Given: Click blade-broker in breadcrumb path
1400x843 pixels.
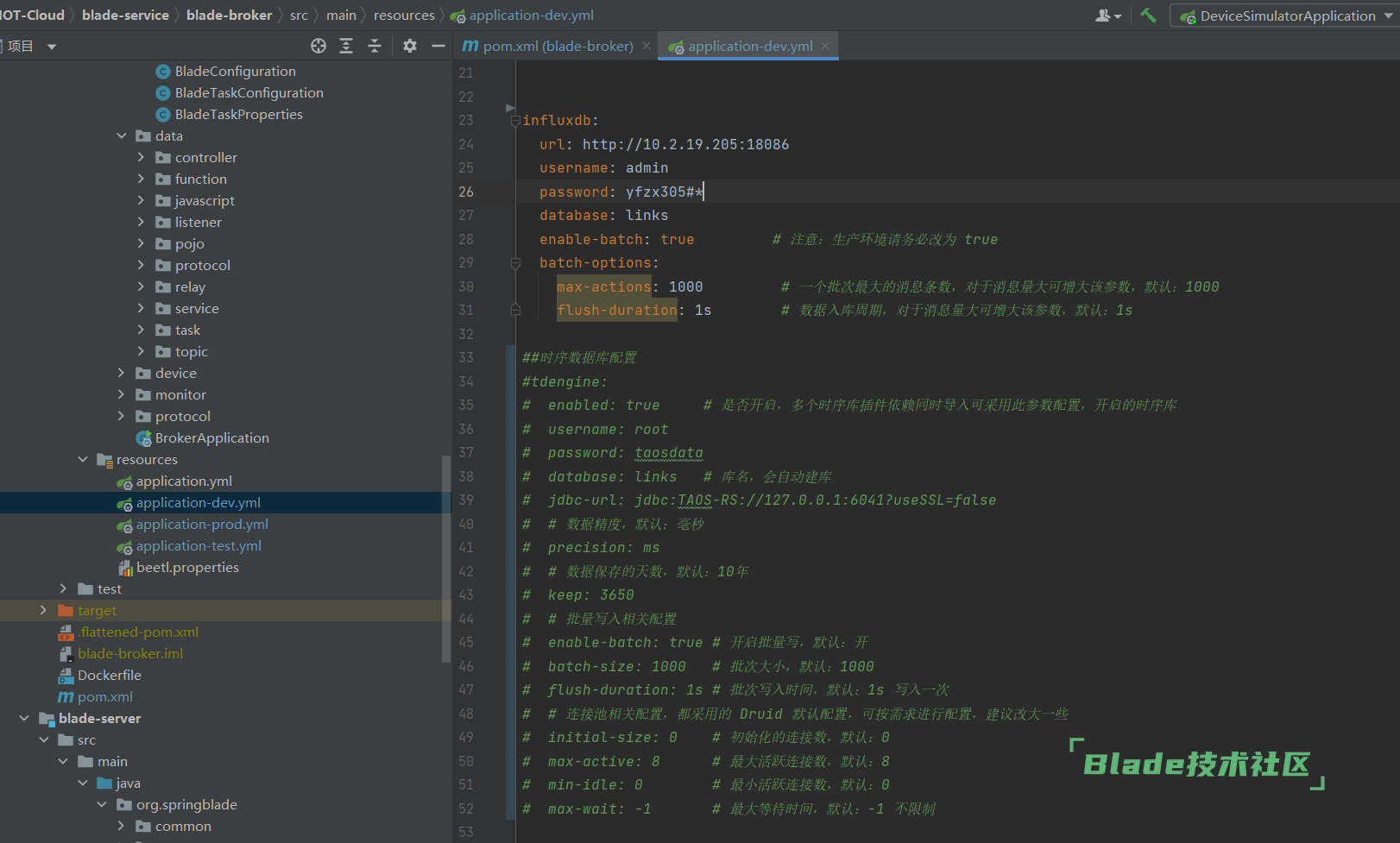Looking at the screenshot, I should (229, 15).
